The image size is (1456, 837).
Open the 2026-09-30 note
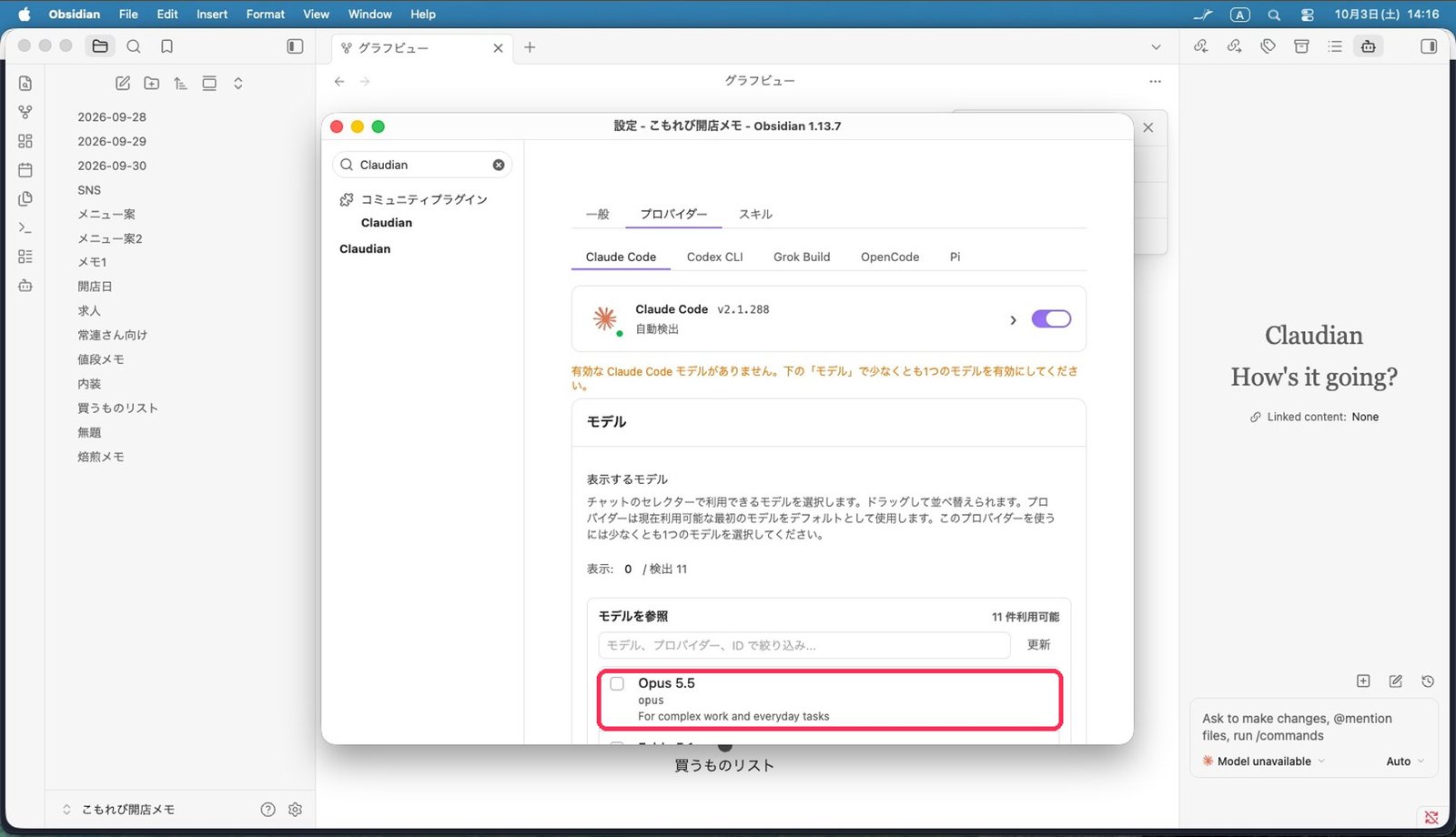pyautogui.click(x=112, y=166)
